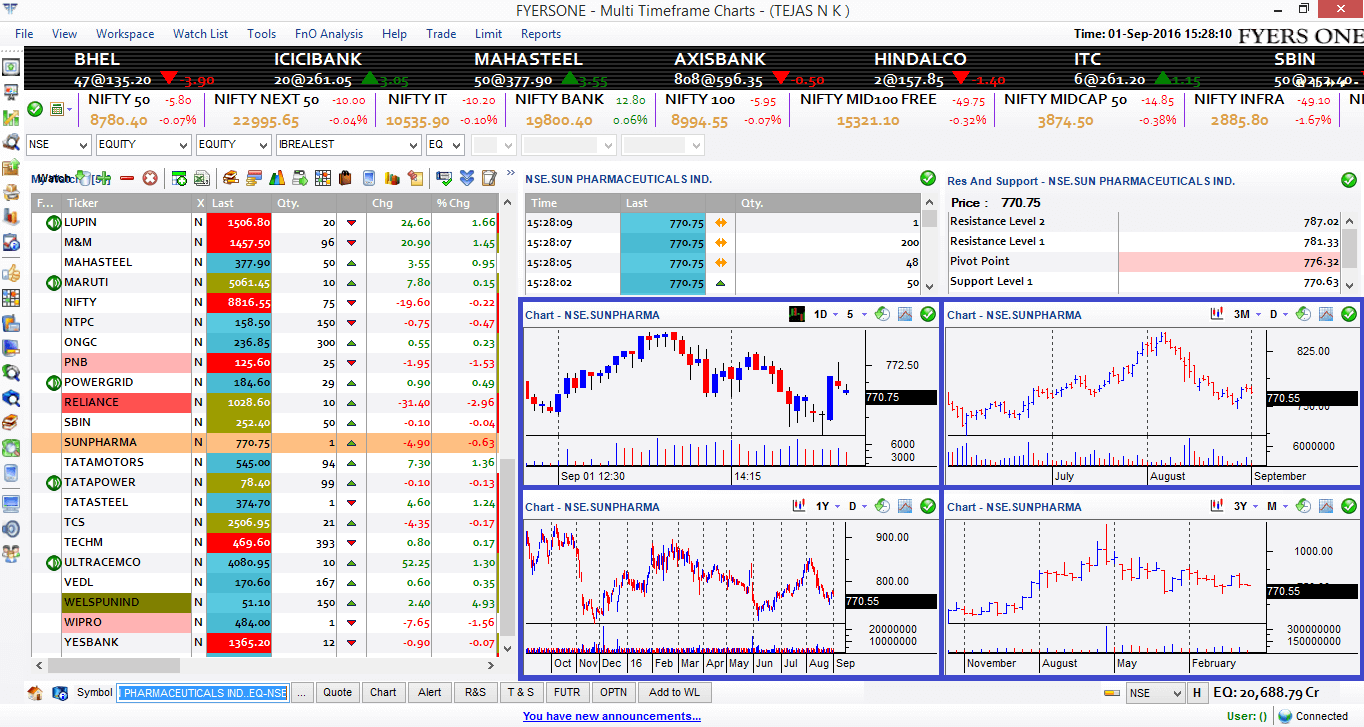Click the shopping bag icon in watchlist toolbar

[345, 178]
